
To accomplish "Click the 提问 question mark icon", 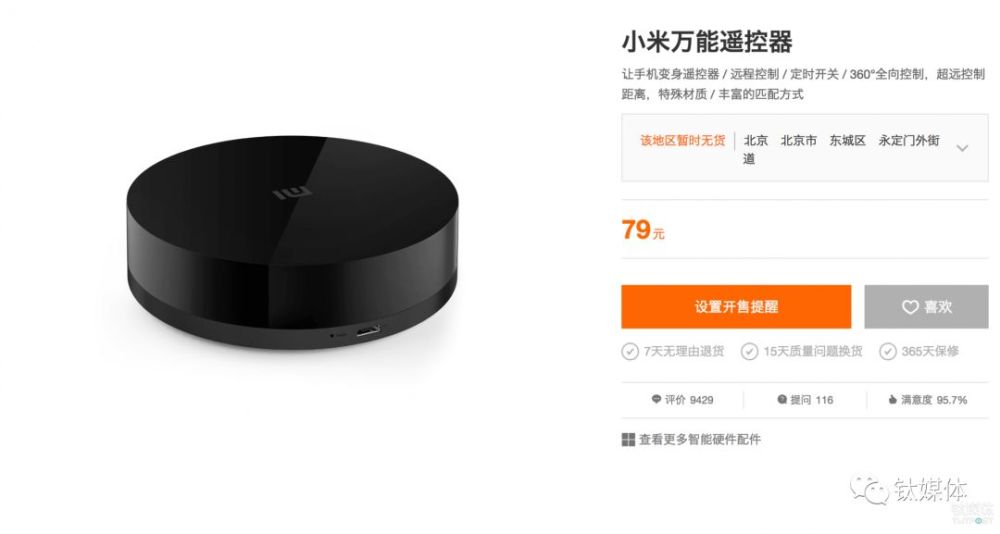I will coord(782,399).
